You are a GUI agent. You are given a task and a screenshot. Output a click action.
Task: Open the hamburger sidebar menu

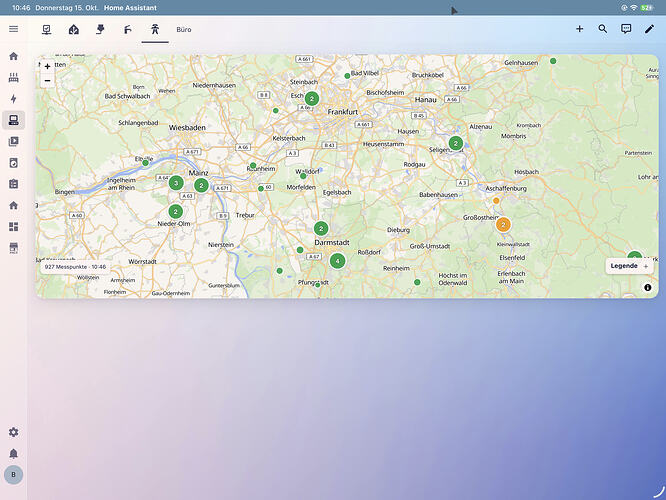click(14, 29)
